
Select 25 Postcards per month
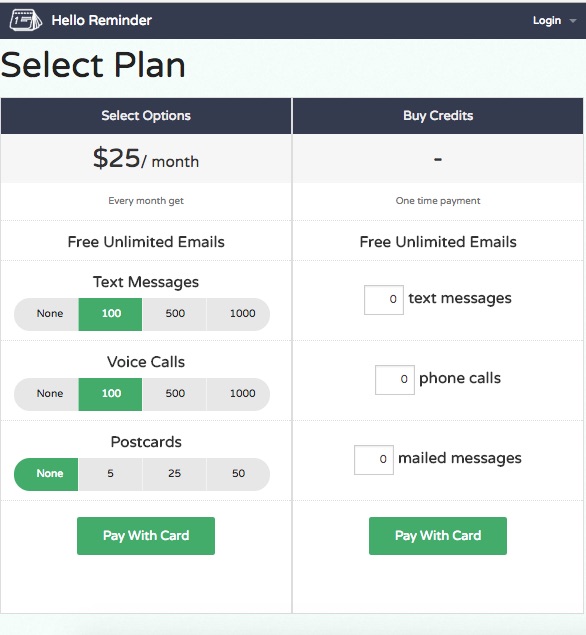point(175,474)
